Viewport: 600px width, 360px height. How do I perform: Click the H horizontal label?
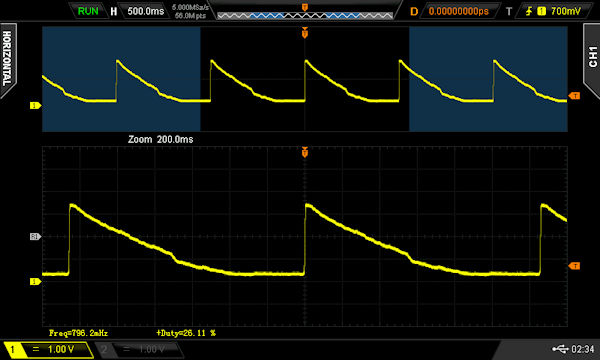[x=114, y=11]
